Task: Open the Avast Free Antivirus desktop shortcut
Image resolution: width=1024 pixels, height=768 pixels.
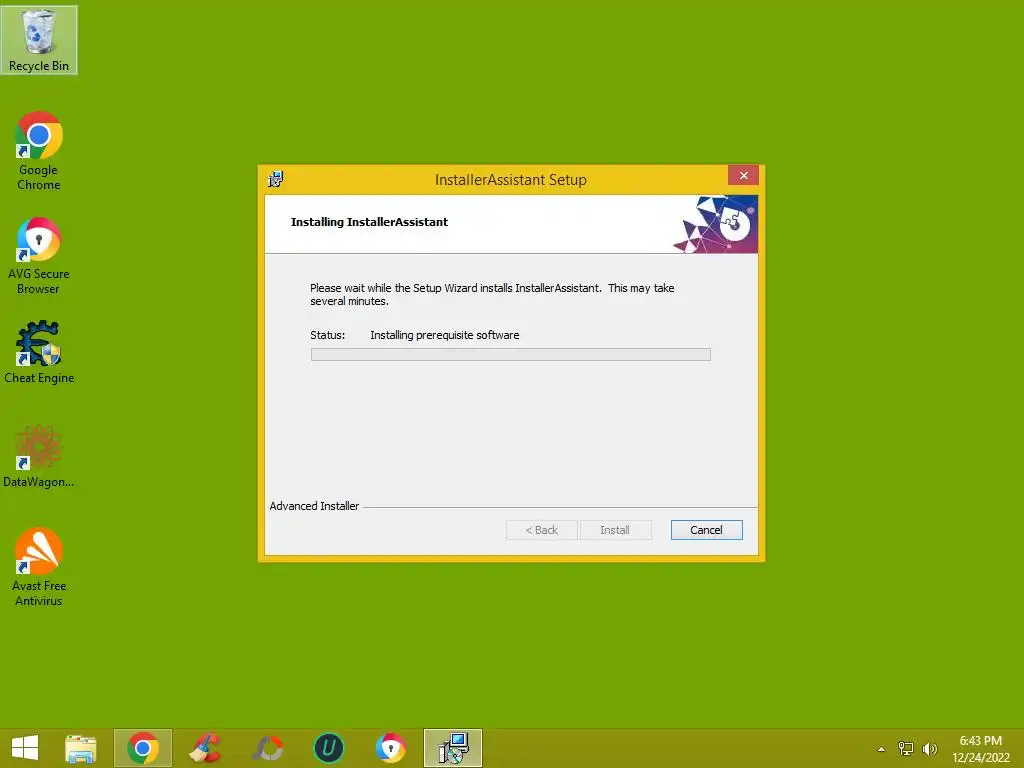Action: [39, 567]
